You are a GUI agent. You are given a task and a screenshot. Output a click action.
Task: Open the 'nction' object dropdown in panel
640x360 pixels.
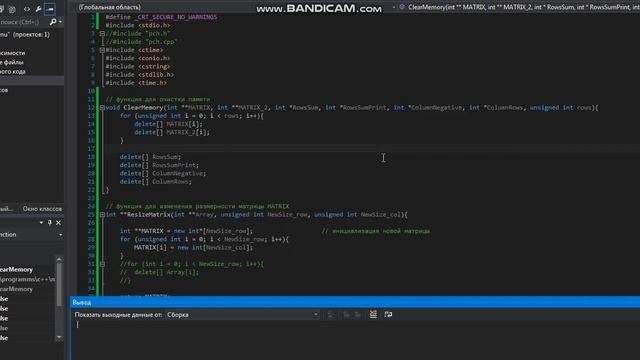(x=60, y=235)
